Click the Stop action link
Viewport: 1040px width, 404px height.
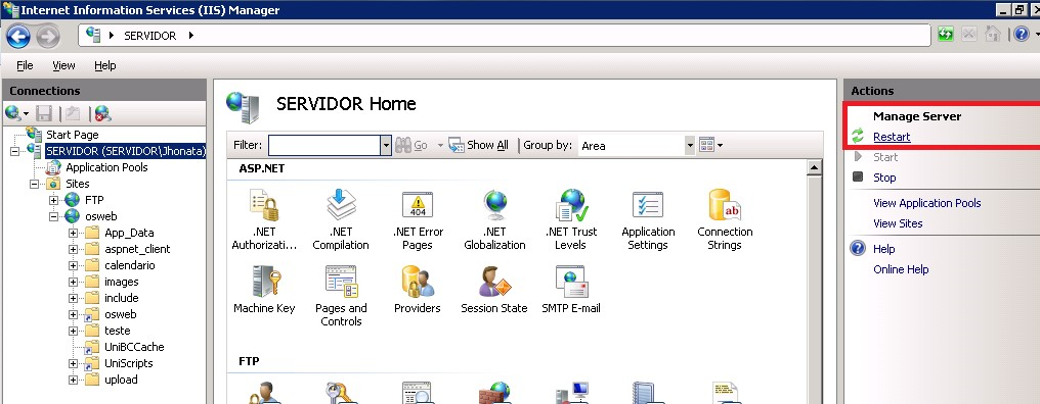[884, 177]
